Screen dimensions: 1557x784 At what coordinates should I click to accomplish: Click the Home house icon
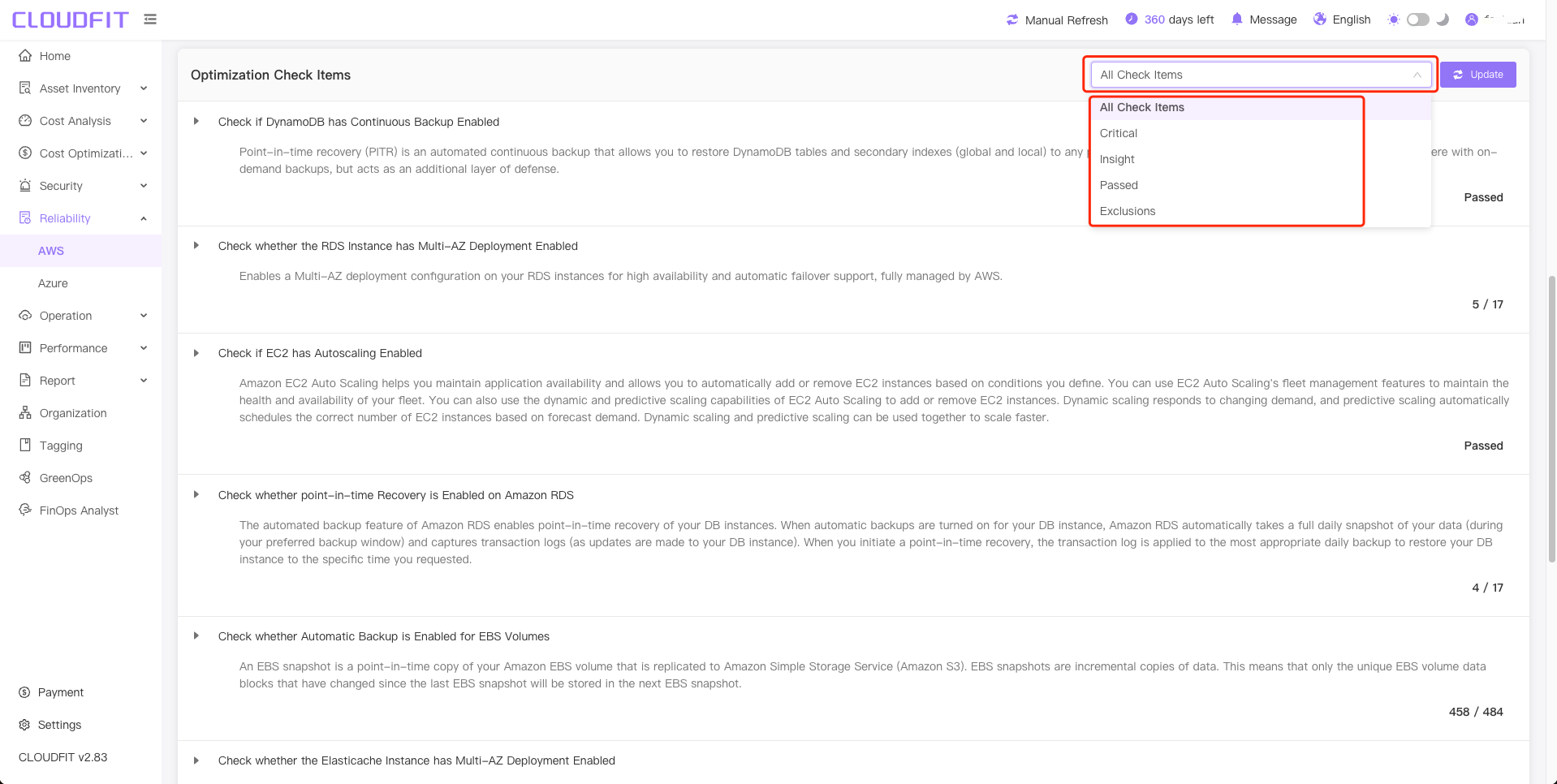click(25, 56)
